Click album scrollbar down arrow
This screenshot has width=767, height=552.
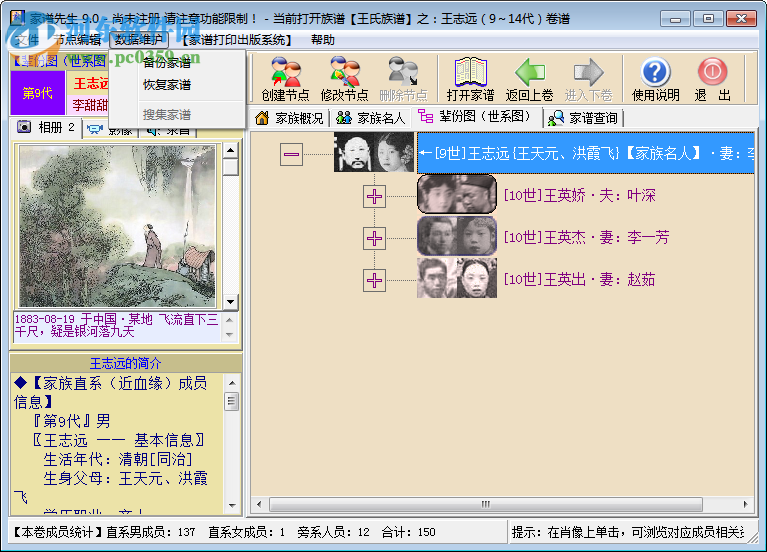tap(230, 301)
